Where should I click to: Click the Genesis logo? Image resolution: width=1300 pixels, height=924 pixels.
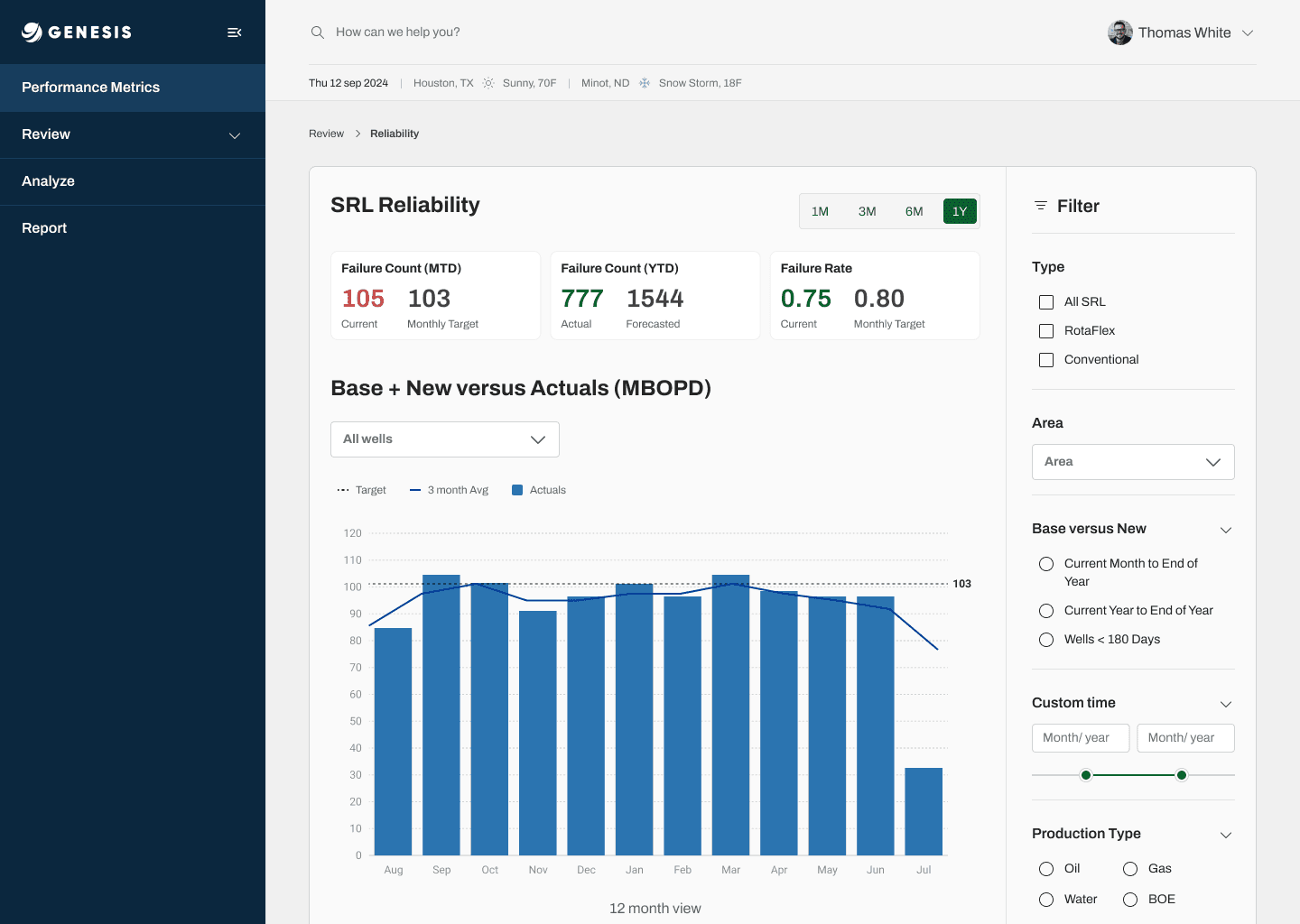coord(77,32)
